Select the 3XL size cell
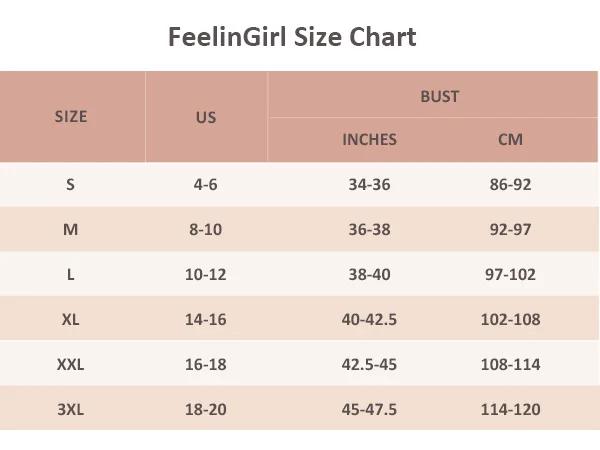This screenshot has width=600, height=450. pyautogui.click(x=71, y=409)
